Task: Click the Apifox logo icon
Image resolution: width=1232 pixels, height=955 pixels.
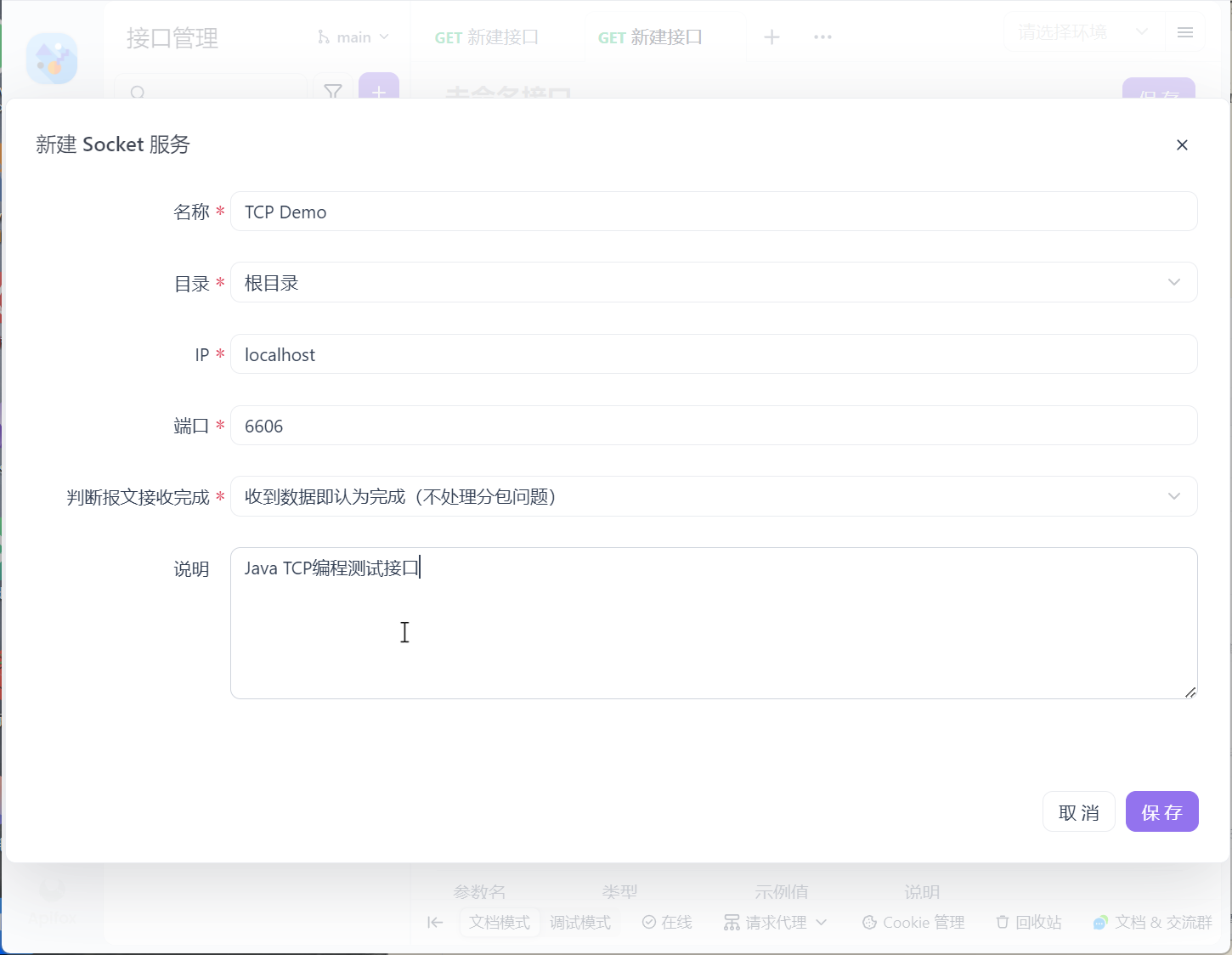Action: (52, 59)
